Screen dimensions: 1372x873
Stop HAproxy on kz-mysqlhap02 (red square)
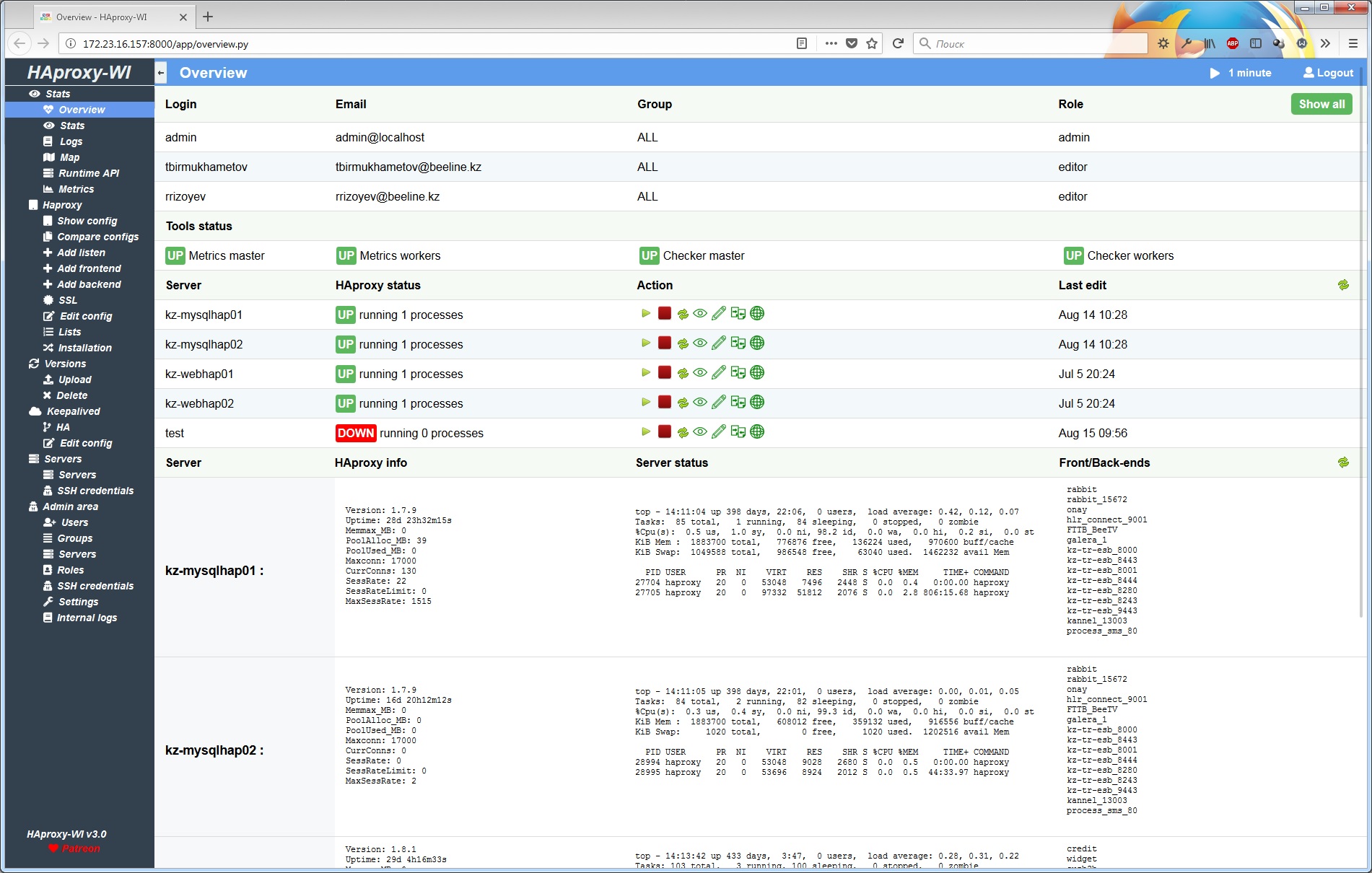pos(665,343)
